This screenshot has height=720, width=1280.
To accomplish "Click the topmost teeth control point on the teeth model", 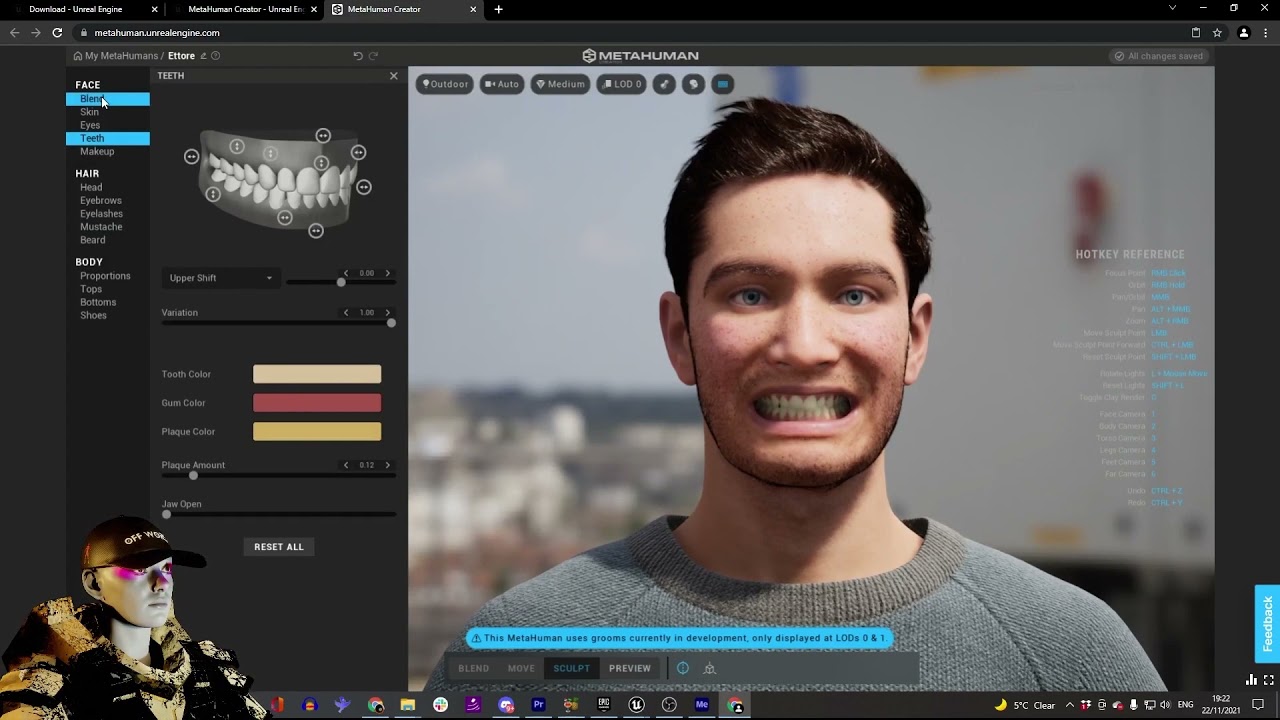I will point(323,135).
